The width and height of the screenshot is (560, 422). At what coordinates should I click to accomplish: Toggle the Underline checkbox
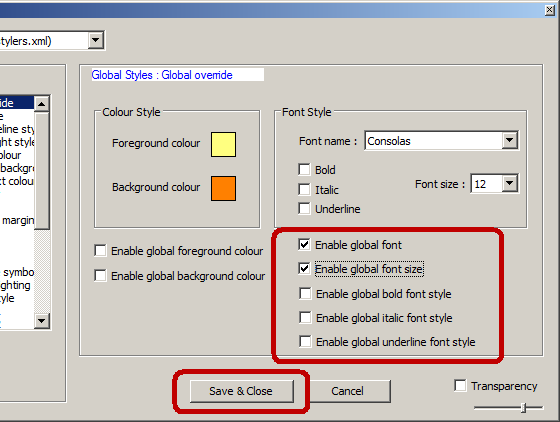pos(304,209)
